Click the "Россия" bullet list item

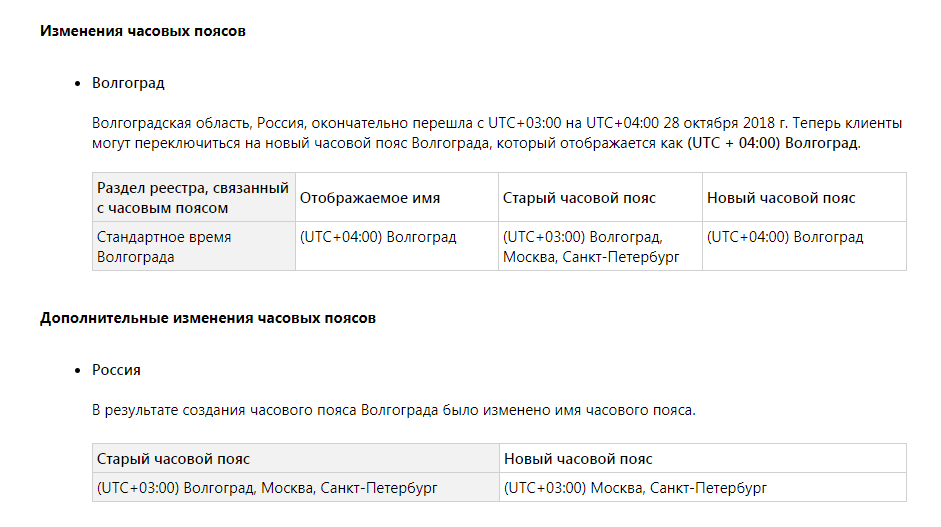tap(116, 370)
